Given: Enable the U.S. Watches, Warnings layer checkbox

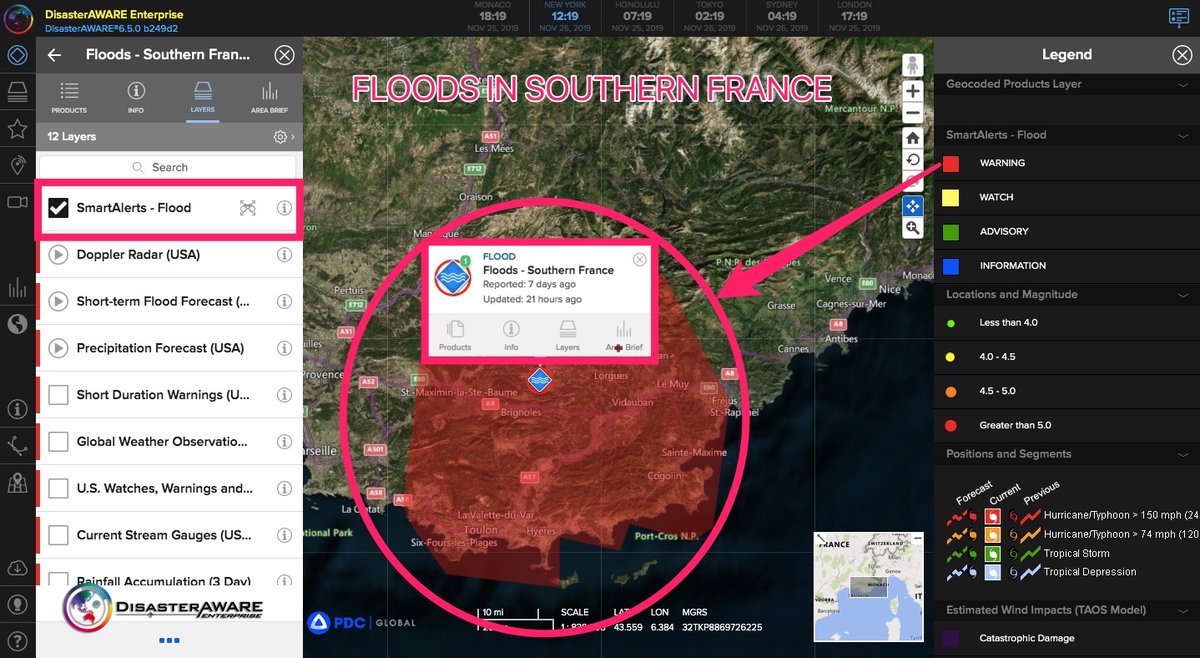Looking at the screenshot, I should click(x=58, y=489).
